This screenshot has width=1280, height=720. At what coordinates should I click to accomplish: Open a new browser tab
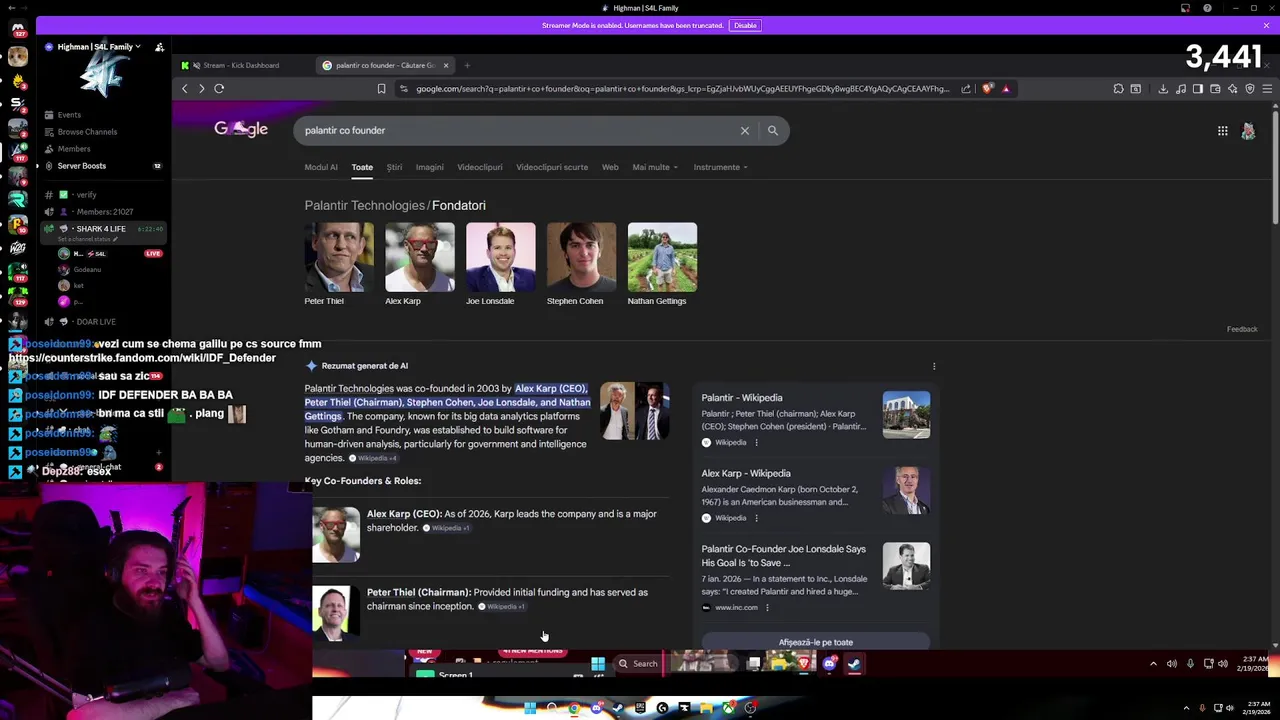click(x=467, y=65)
